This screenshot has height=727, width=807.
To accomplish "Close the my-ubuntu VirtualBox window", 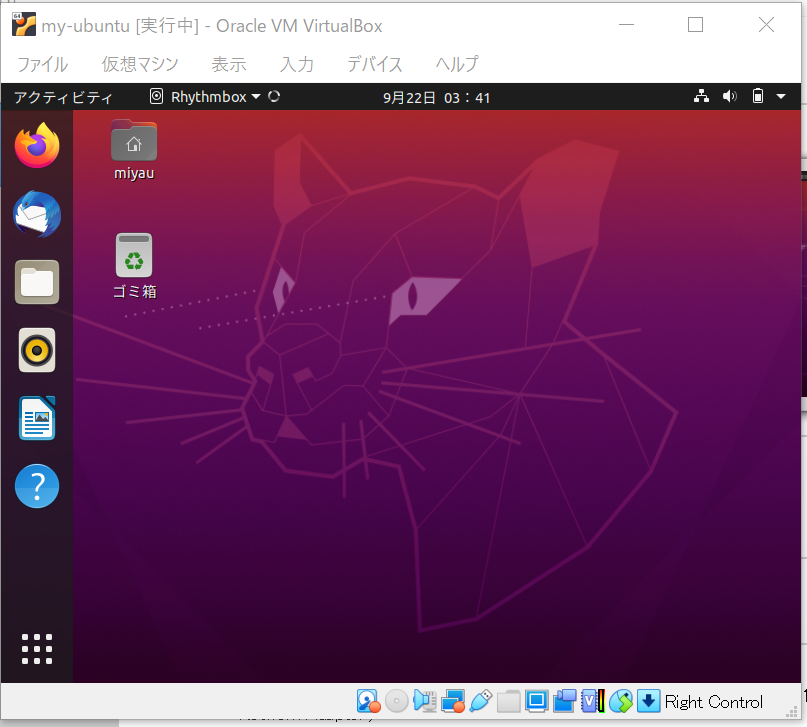I will pyautogui.click(x=766, y=24).
